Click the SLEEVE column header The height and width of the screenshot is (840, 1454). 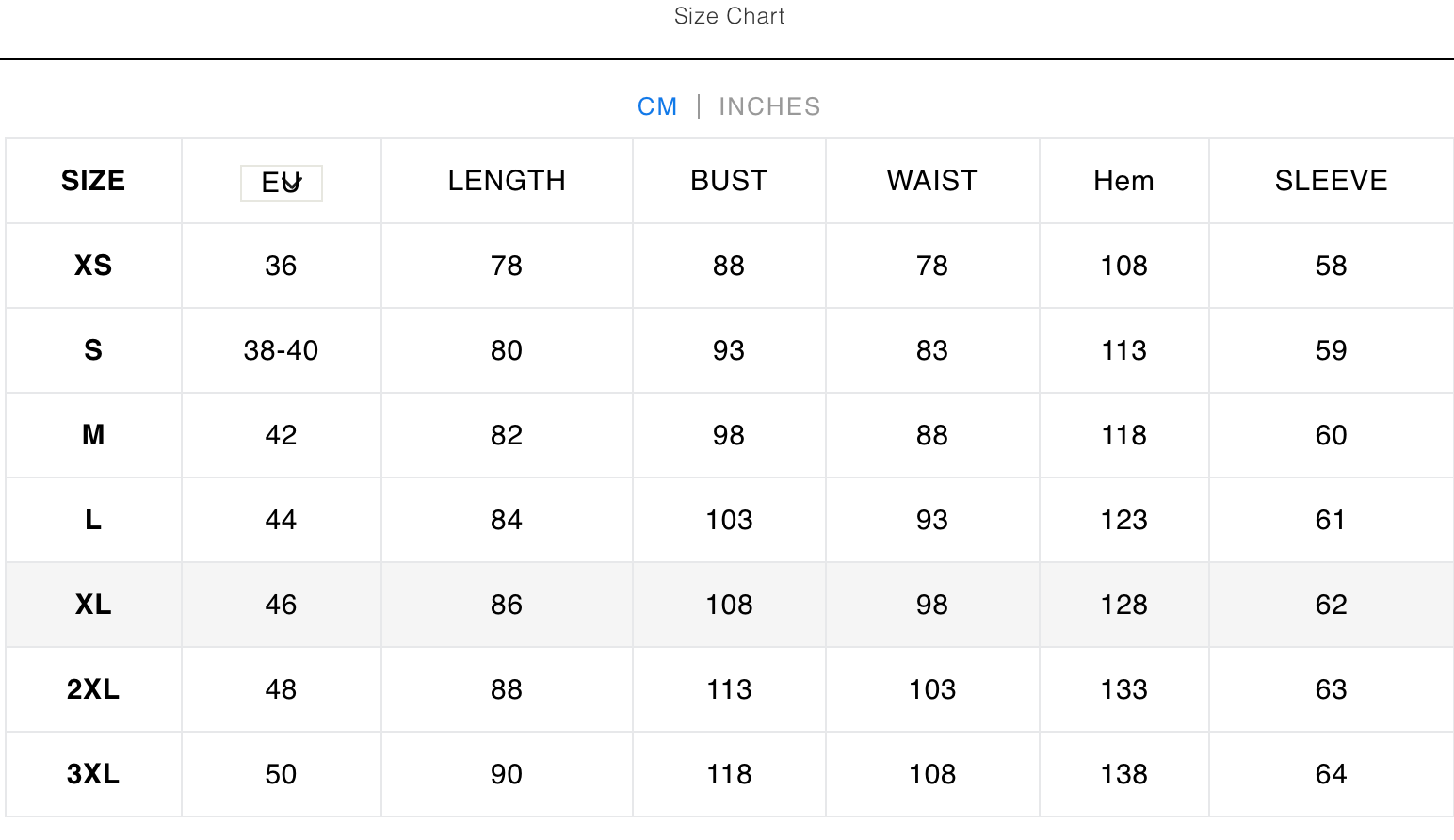1331,181
